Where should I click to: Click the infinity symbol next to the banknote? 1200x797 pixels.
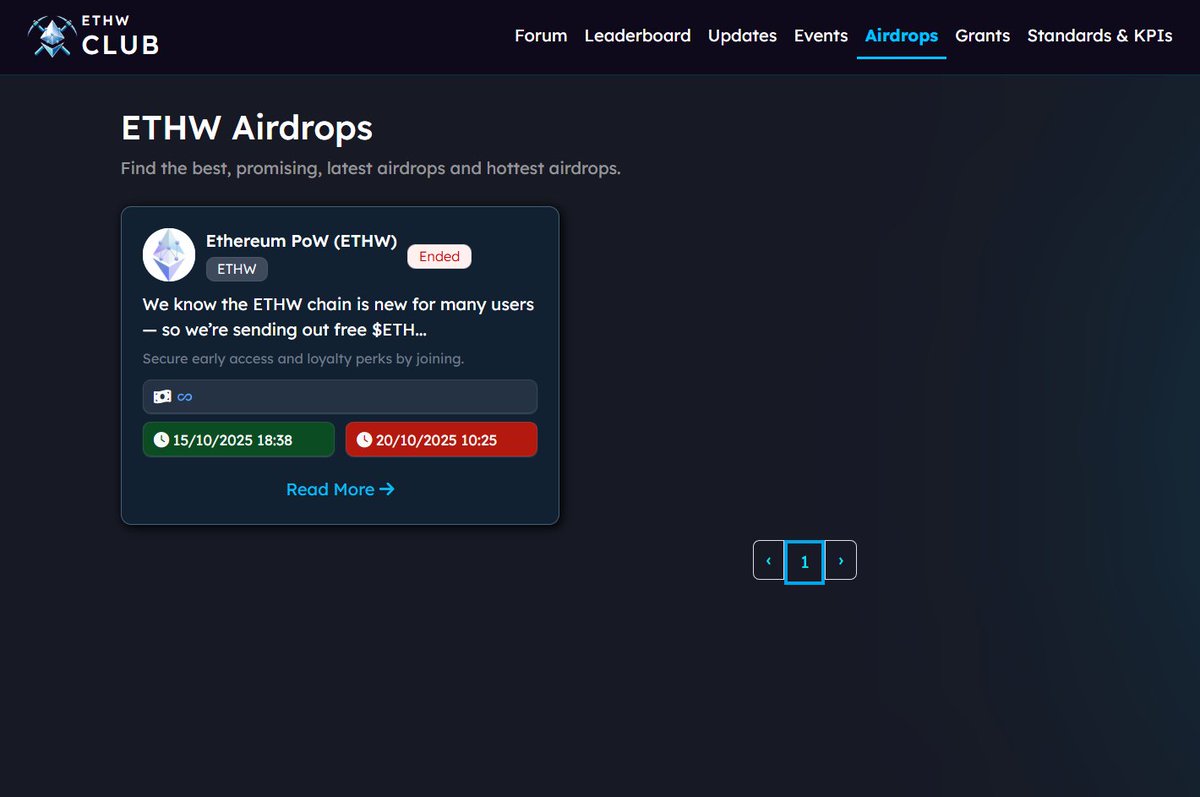pos(183,396)
